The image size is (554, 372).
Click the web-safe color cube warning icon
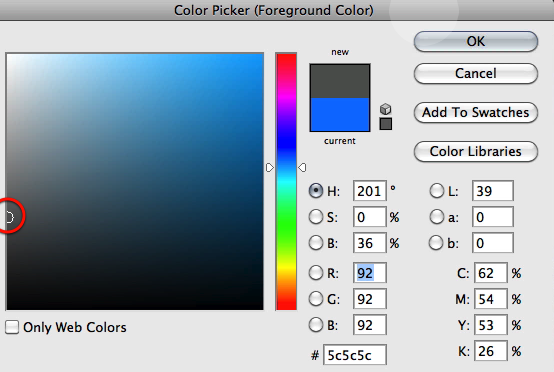pos(385,109)
